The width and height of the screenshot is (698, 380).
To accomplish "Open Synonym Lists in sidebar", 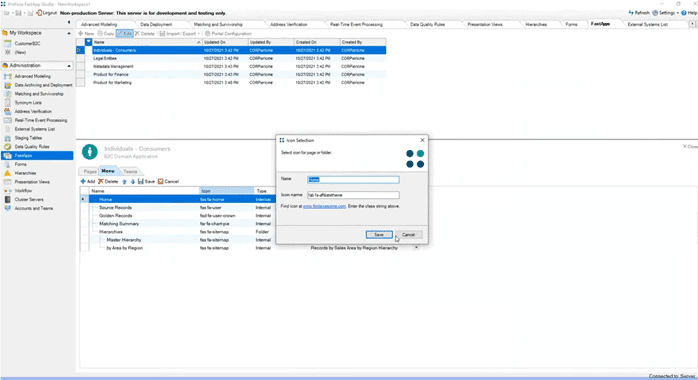I will click(28, 103).
